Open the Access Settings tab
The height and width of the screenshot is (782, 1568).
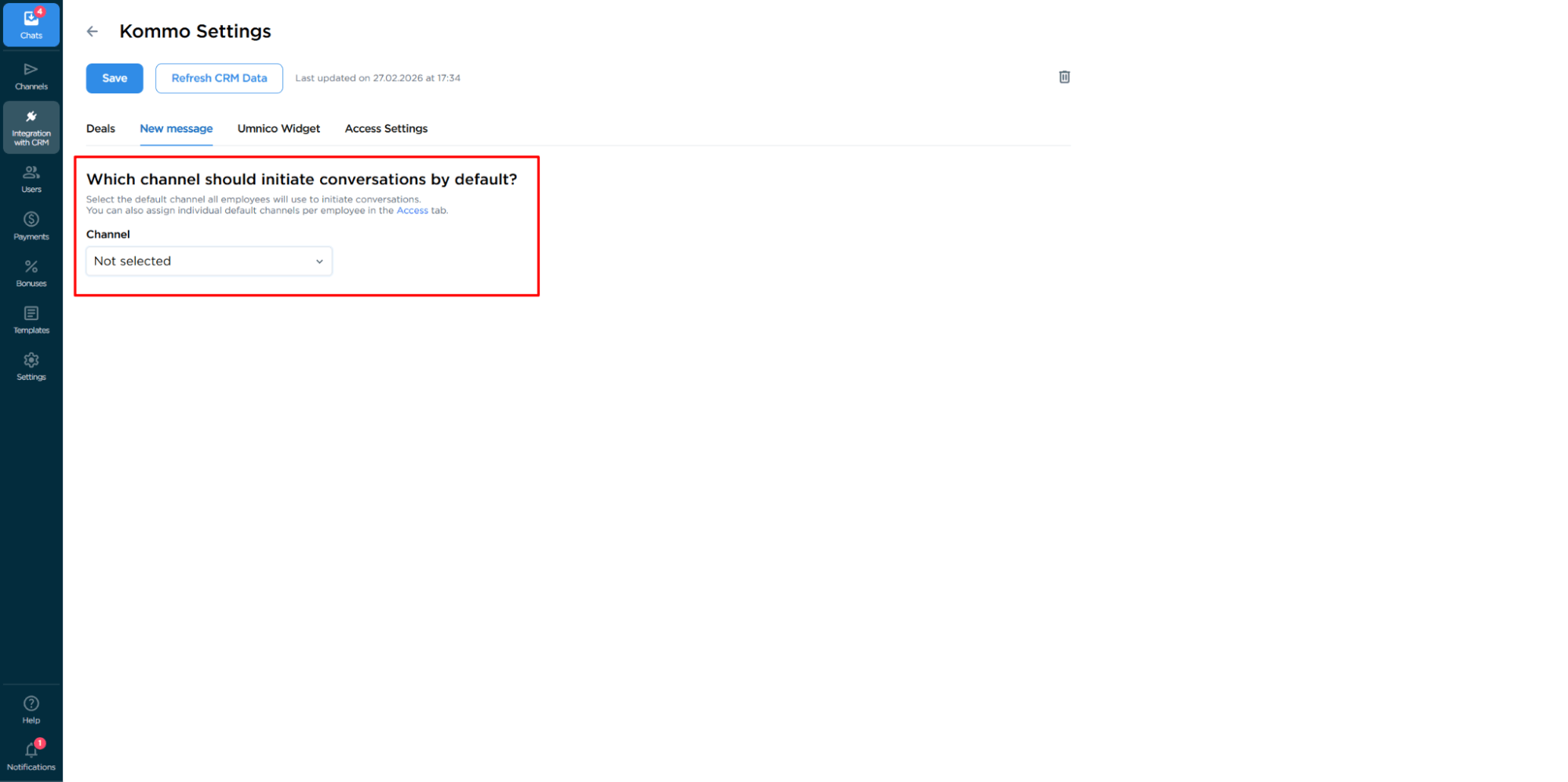(386, 129)
